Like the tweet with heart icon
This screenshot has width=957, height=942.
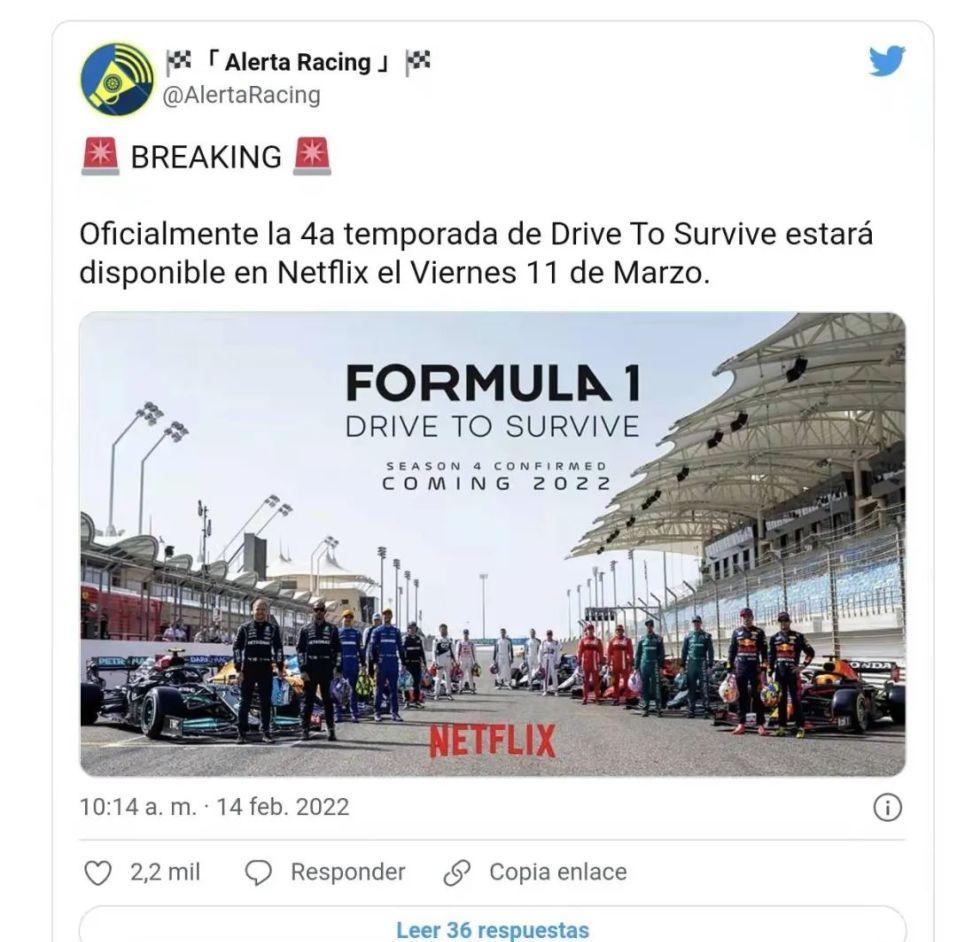coord(98,872)
